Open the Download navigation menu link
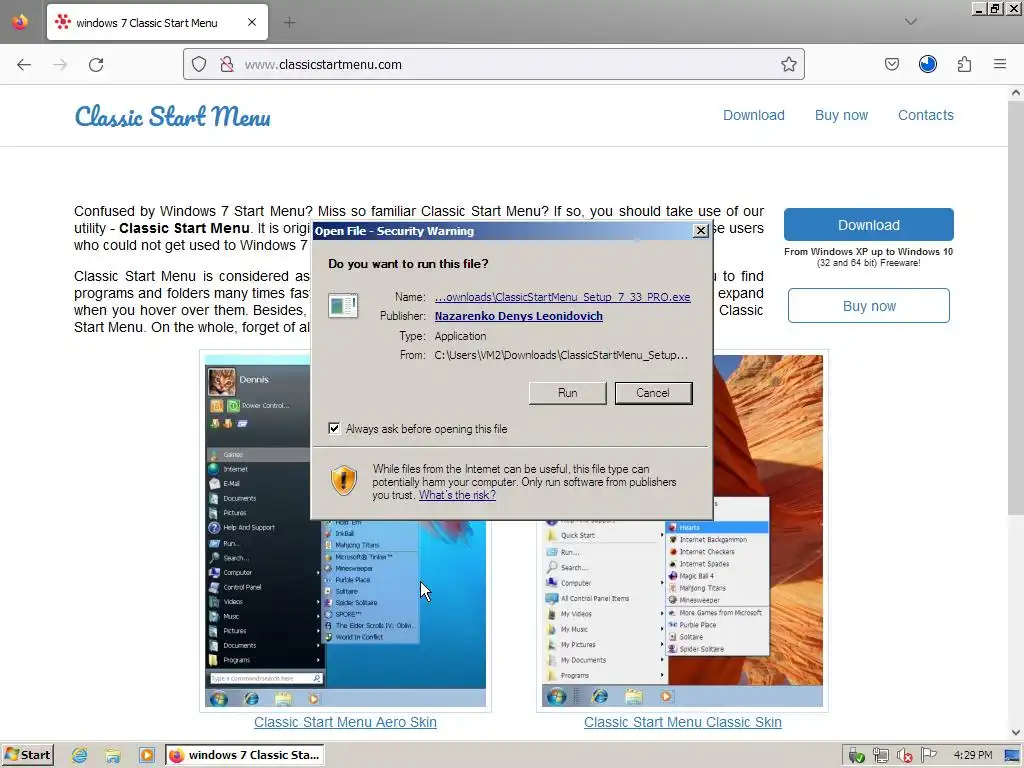1024x768 pixels. tap(754, 115)
